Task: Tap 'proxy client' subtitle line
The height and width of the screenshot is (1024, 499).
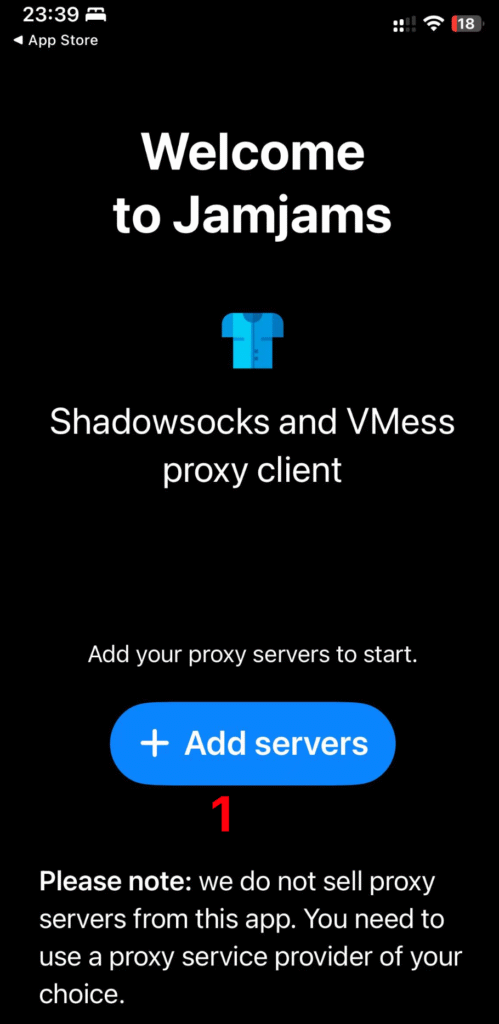Action: pyautogui.click(x=252, y=469)
